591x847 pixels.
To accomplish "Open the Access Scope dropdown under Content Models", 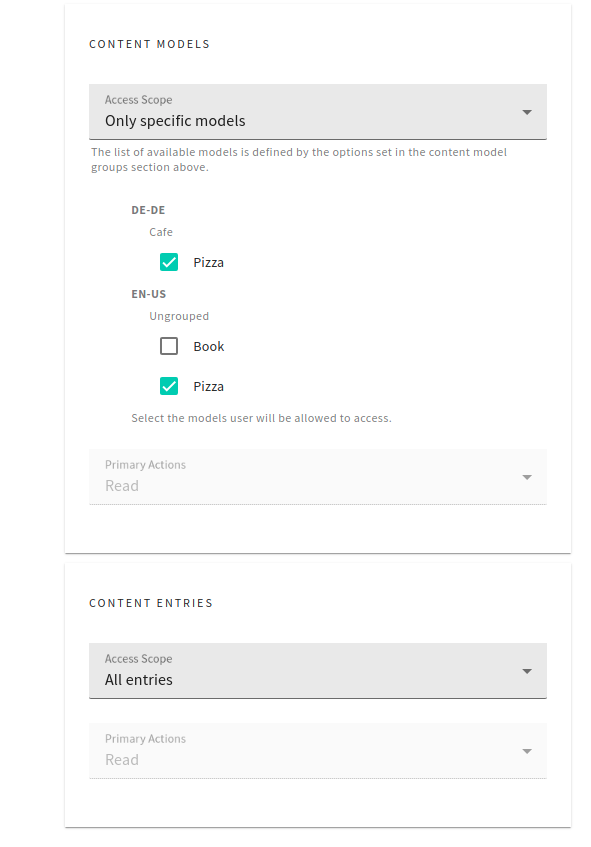I will click(317, 111).
